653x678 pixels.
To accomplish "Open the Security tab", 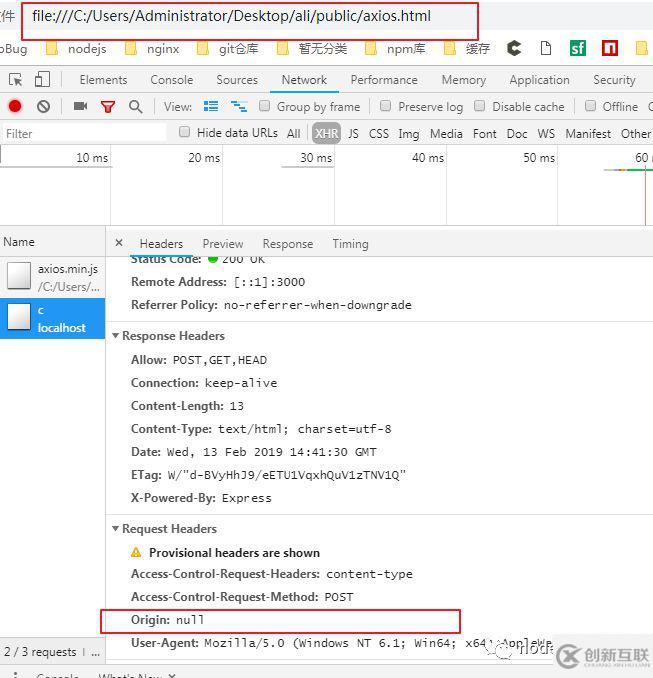I will [614, 80].
